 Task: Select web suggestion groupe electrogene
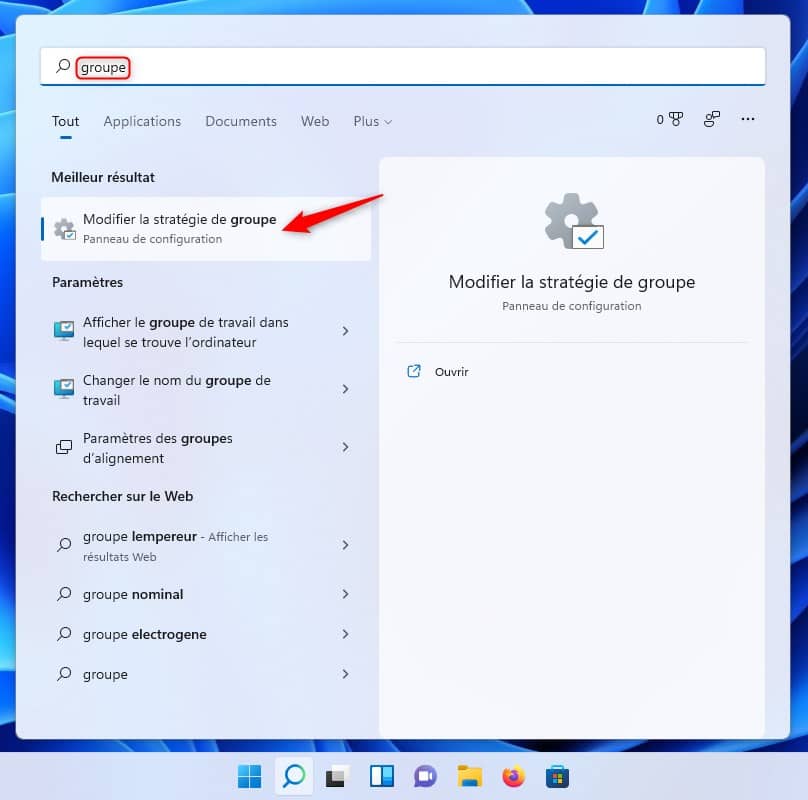coord(206,634)
